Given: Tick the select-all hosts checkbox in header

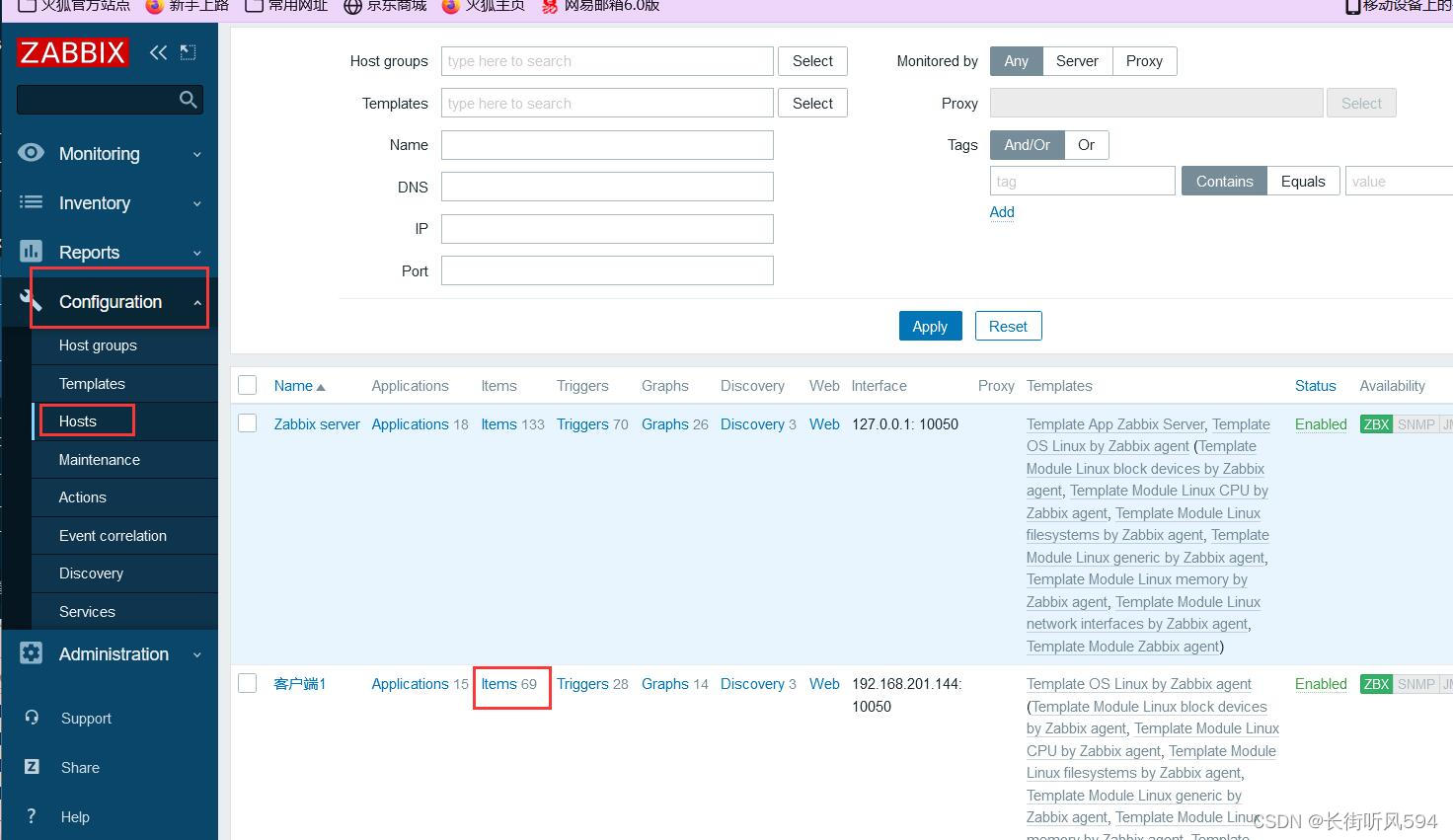Looking at the screenshot, I should [x=248, y=385].
